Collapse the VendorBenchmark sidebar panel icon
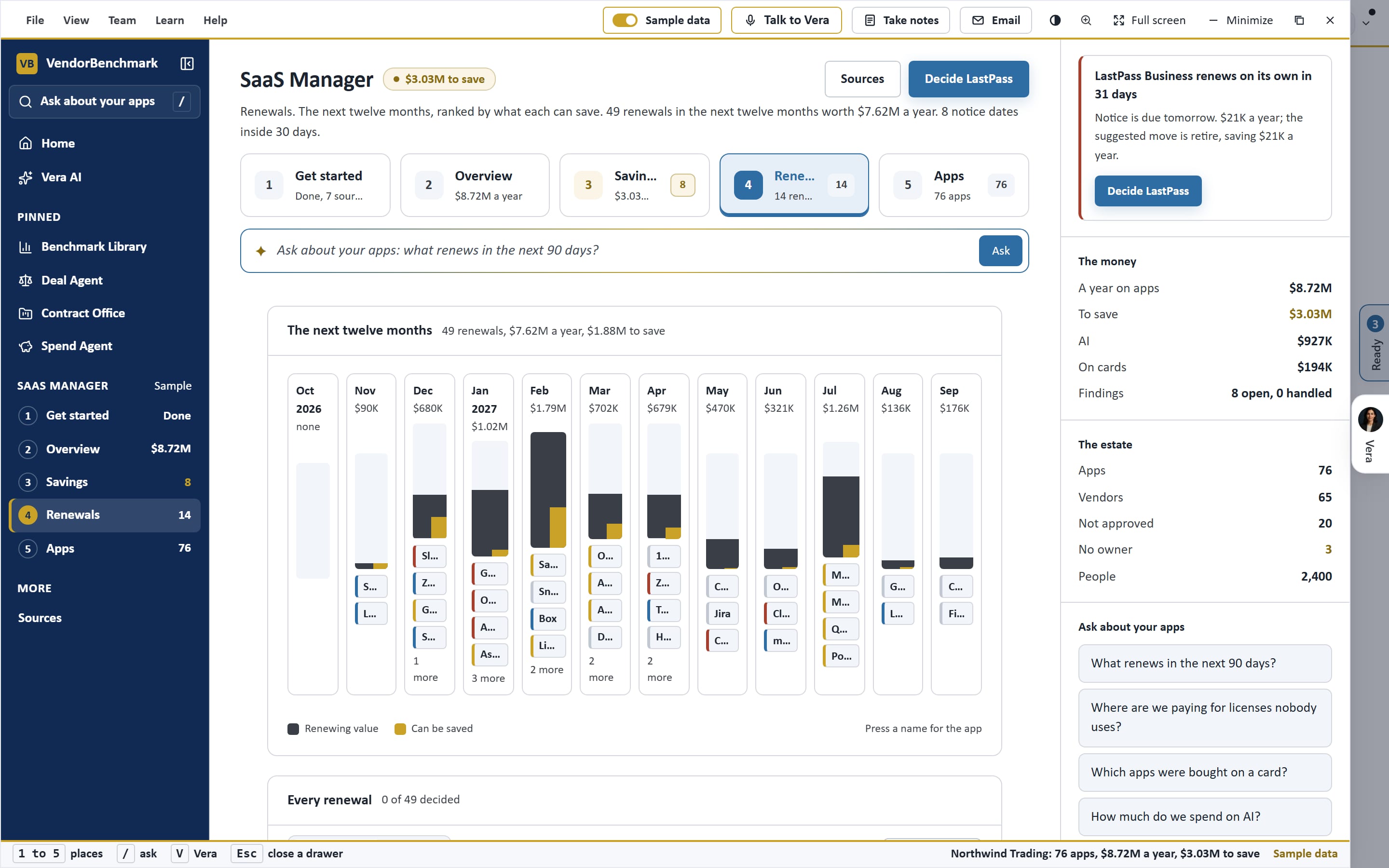 [x=187, y=63]
